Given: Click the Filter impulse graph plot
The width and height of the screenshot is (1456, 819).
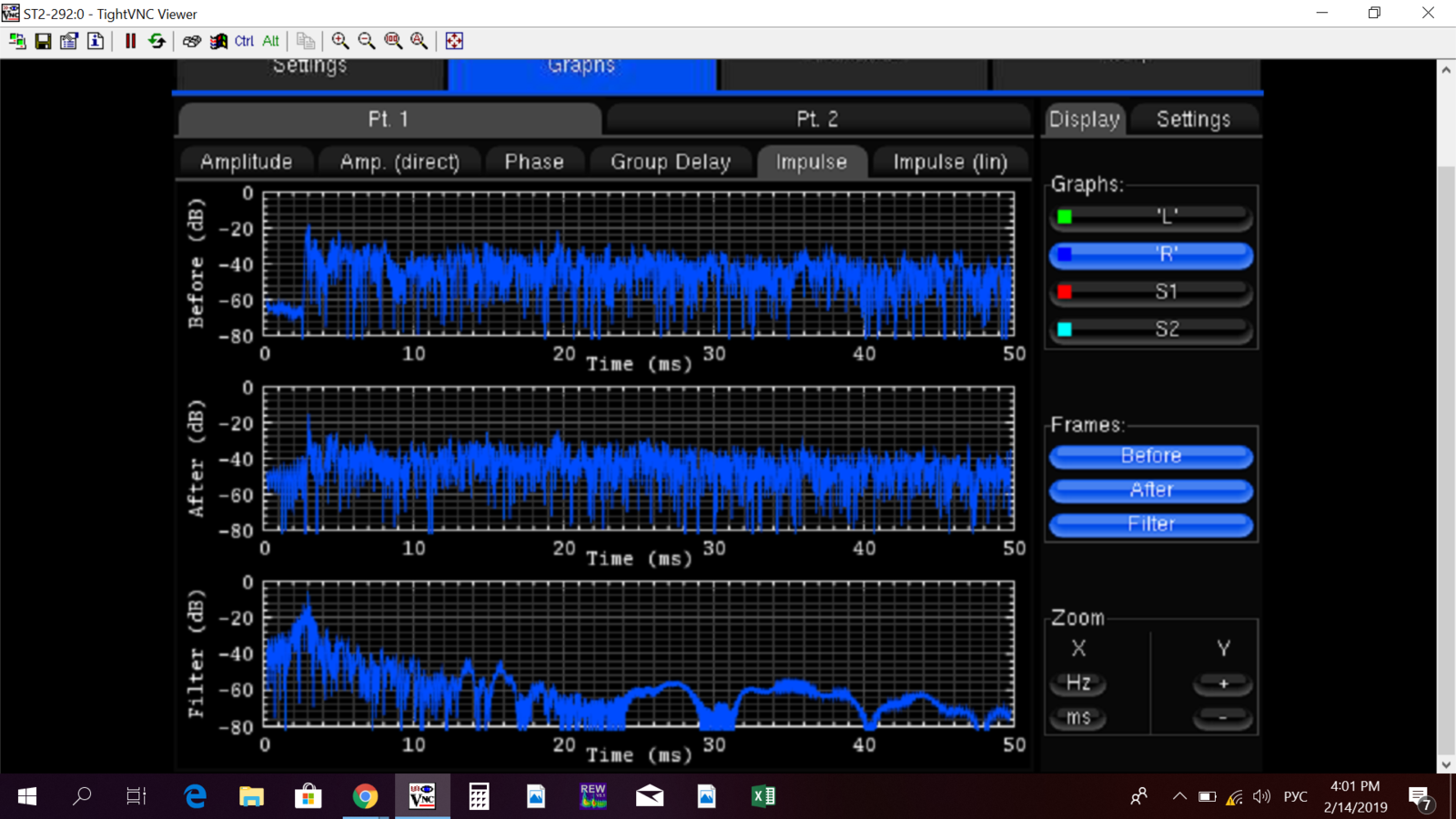Looking at the screenshot, I should pos(639,654).
